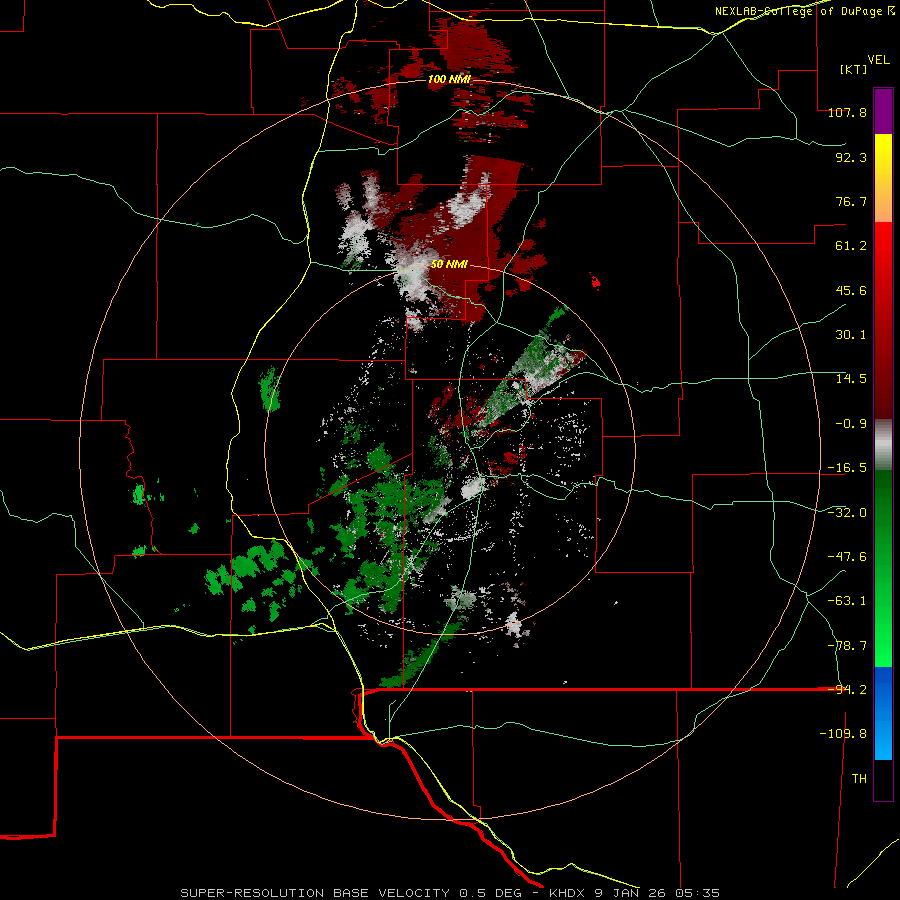Click the 50 NMI range ring label
The image size is (900, 900).
[449, 265]
